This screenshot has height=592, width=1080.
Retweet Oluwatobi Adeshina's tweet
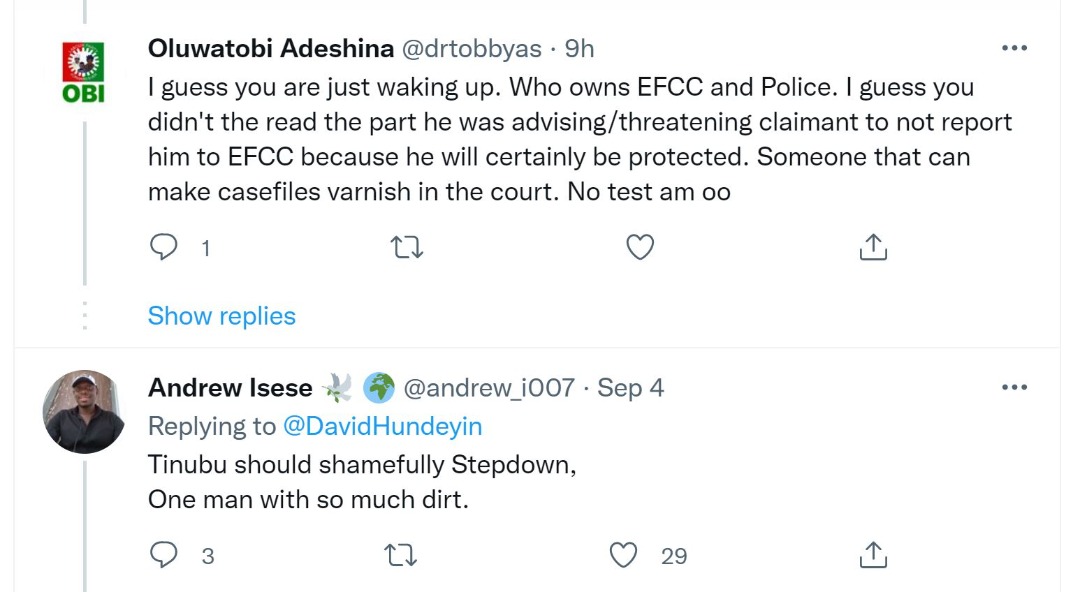407,247
